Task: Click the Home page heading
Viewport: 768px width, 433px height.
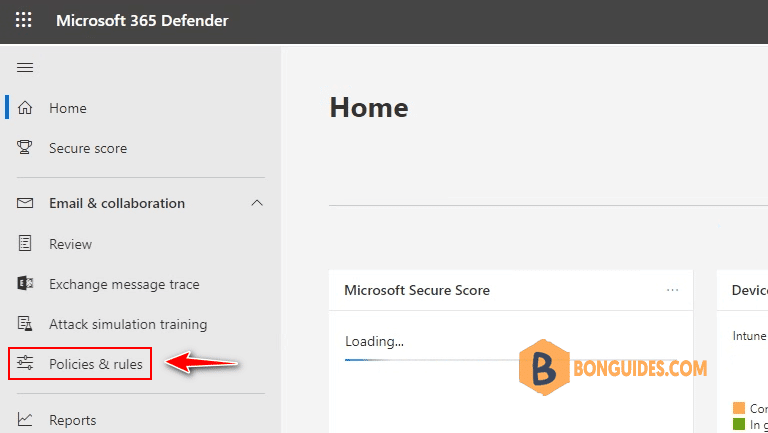Action: click(x=369, y=107)
